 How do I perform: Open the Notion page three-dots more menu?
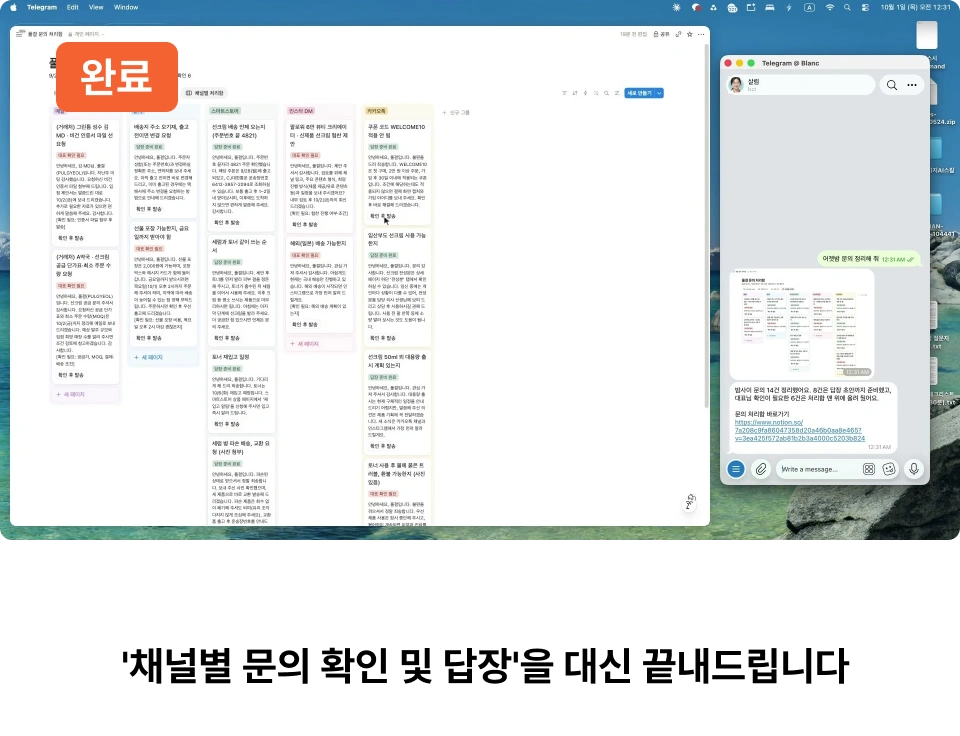tap(701, 34)
